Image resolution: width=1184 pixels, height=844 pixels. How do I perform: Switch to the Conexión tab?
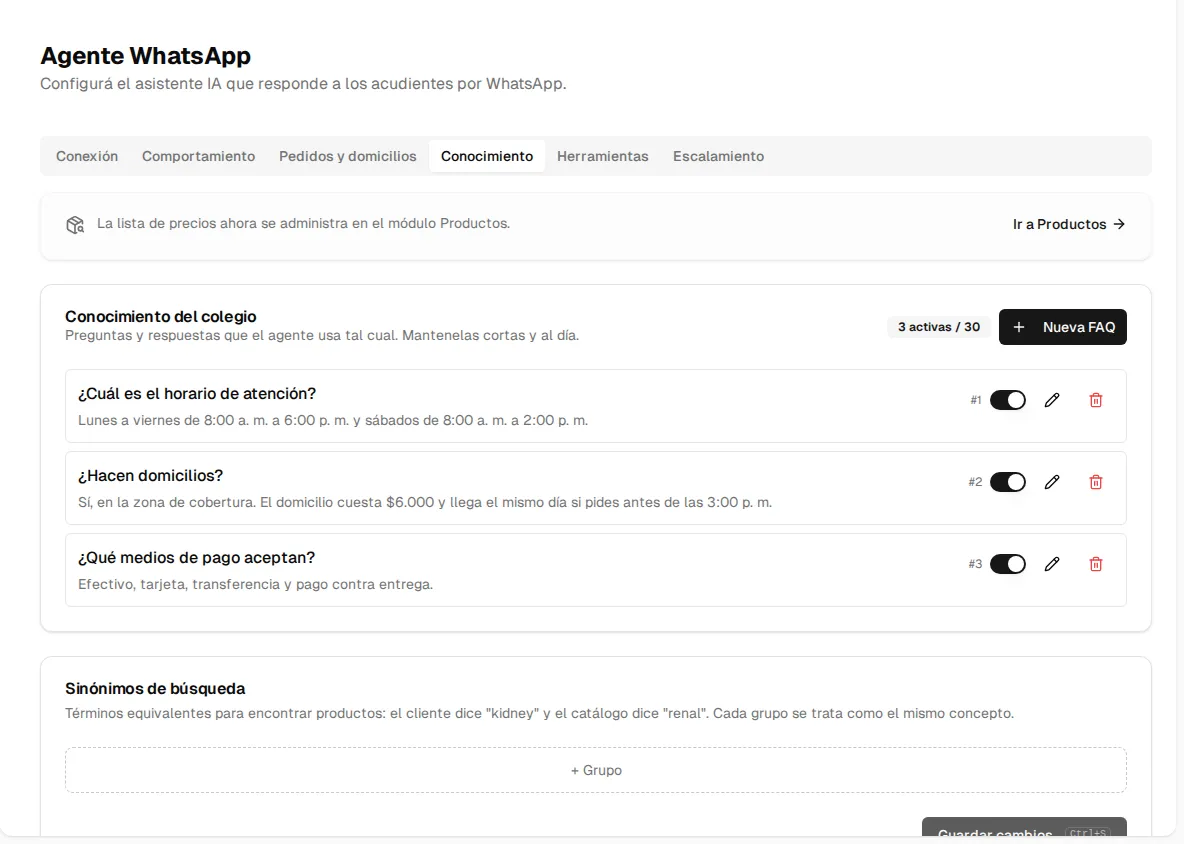point(87,156)
